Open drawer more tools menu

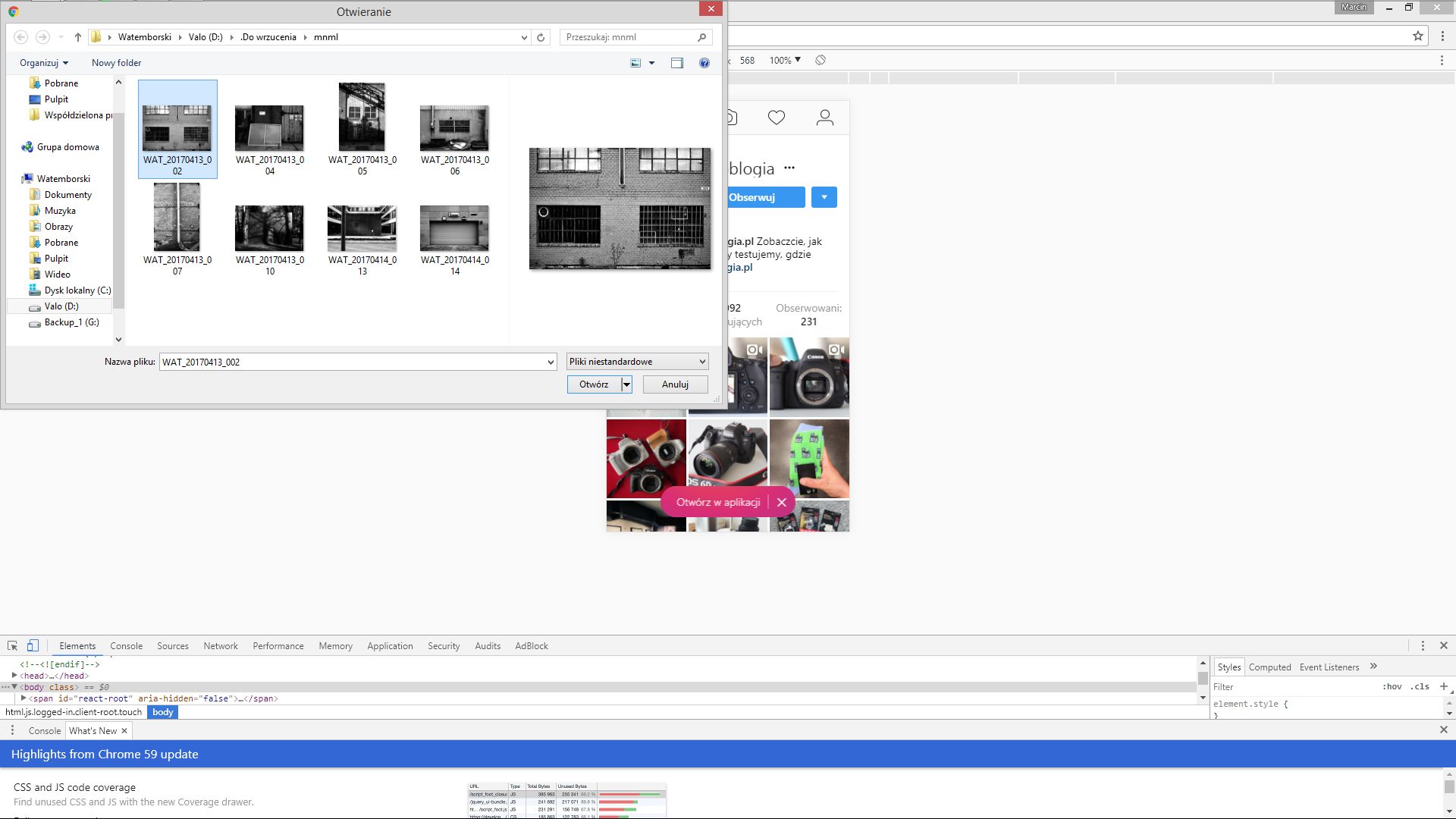[12, 730]
